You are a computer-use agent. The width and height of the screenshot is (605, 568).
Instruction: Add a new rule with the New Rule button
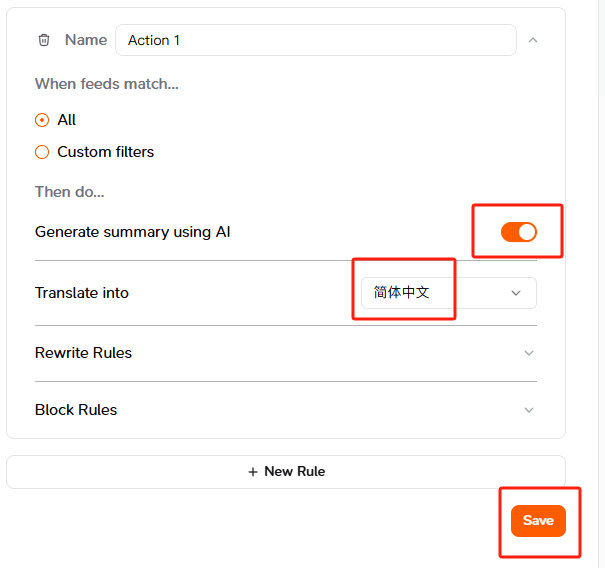286,472
